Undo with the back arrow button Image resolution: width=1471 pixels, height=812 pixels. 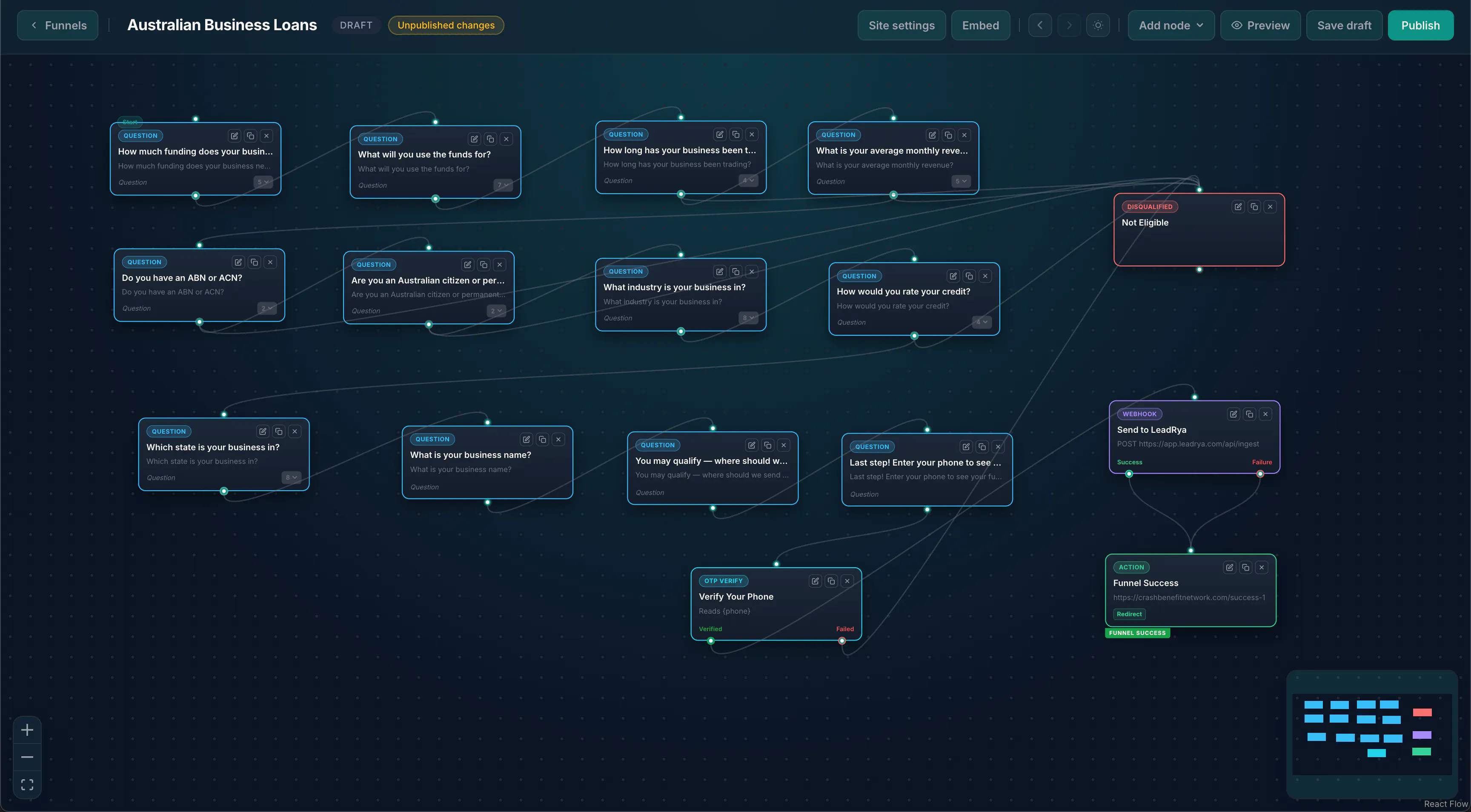(1040, 25)
